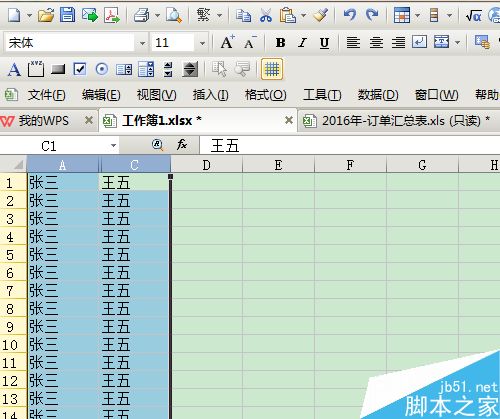
Task: Insert a table style icon
Action: pos(402,15)
